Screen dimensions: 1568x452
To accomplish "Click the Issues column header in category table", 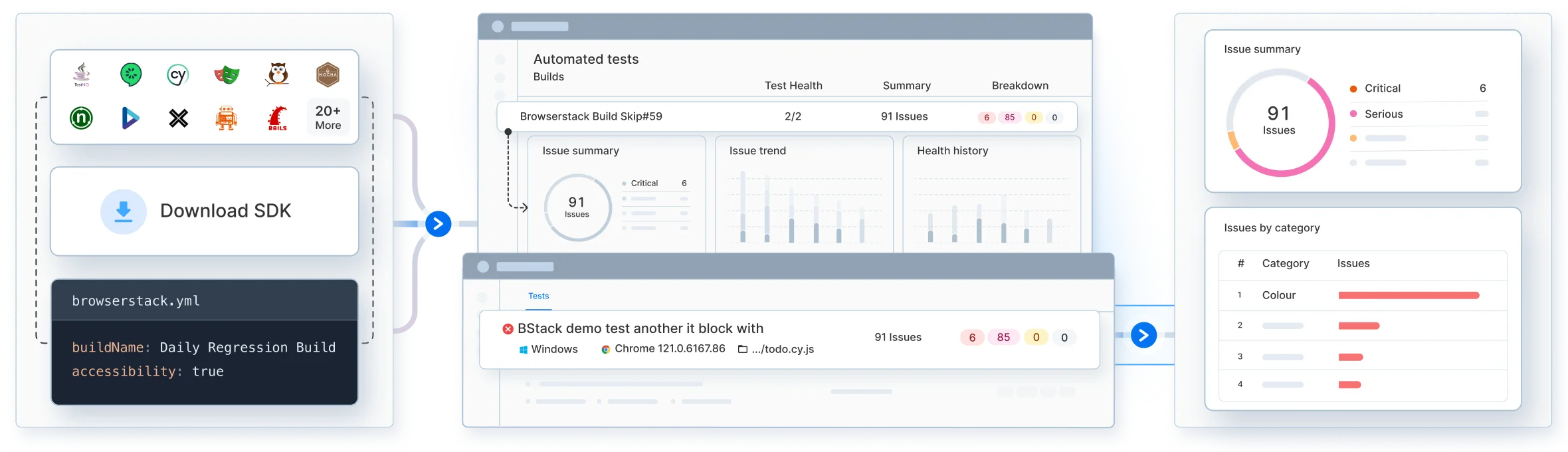I will point(1353,264).
